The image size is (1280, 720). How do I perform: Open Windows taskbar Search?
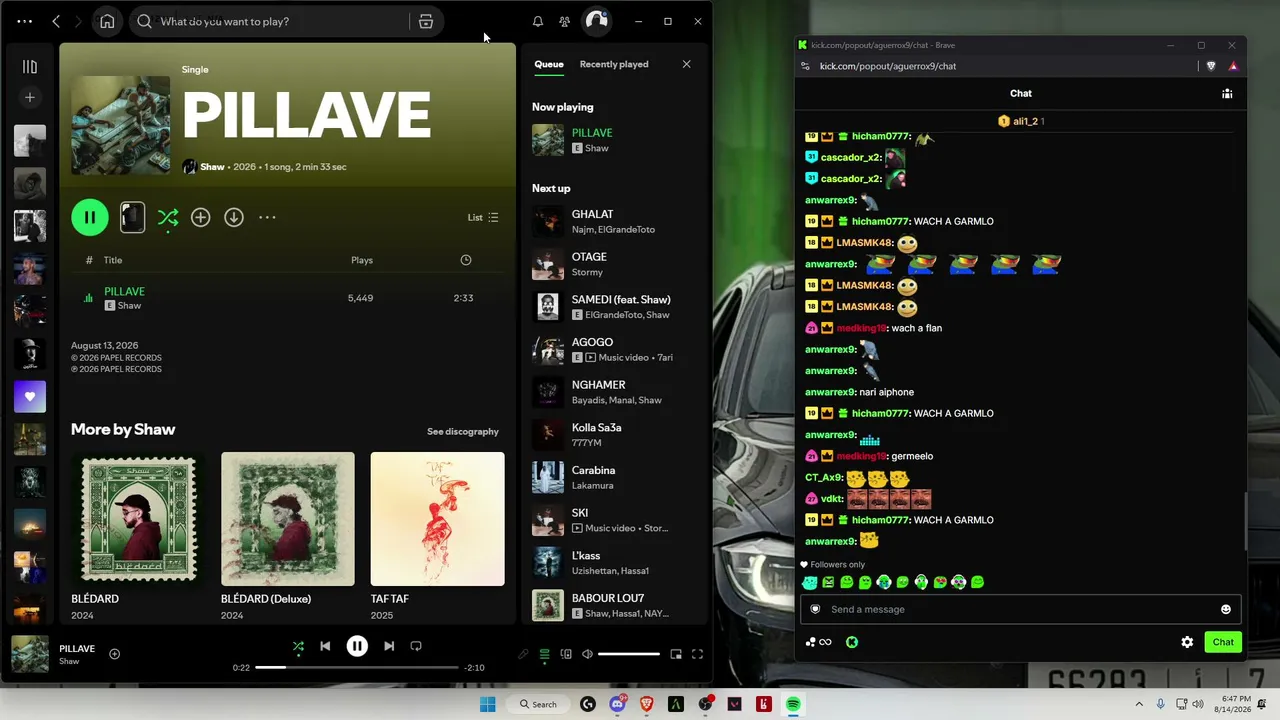tap(538, 704)
